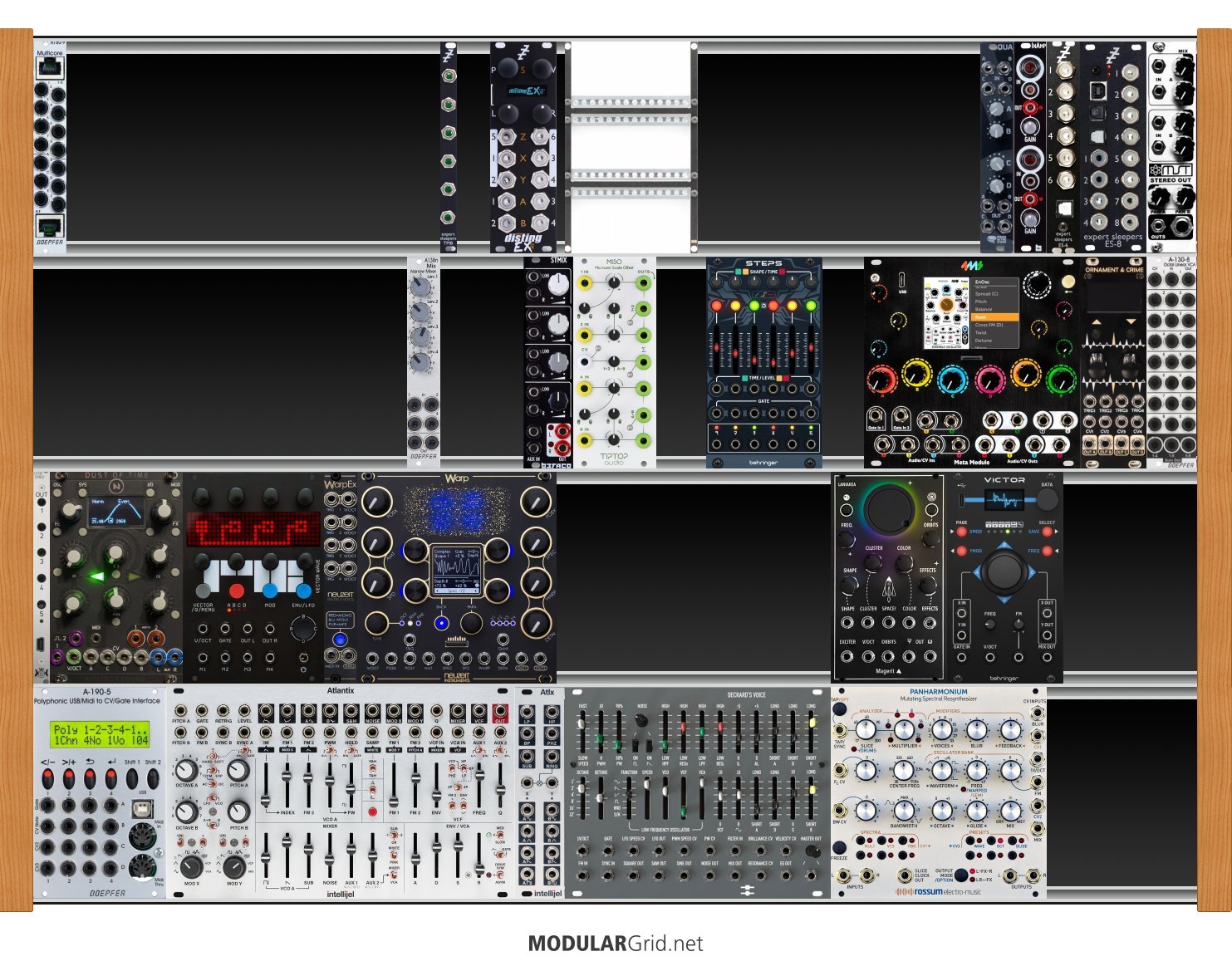
Task: Click the CENTER FREQ knob on Panharmonium
Action: [903, 769]
